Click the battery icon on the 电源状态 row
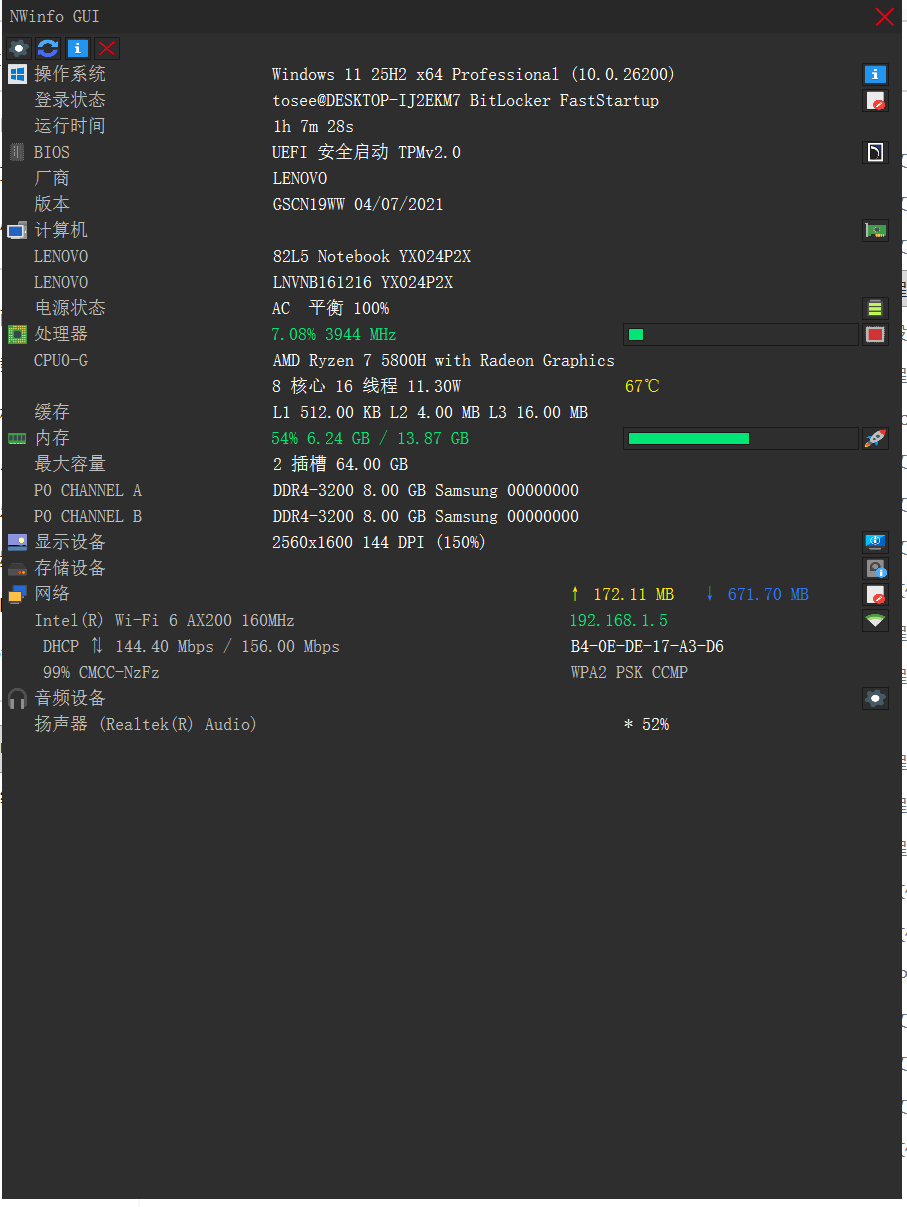Image resolution: width=907 pixels, height=1207 pixels. [875, 308]
